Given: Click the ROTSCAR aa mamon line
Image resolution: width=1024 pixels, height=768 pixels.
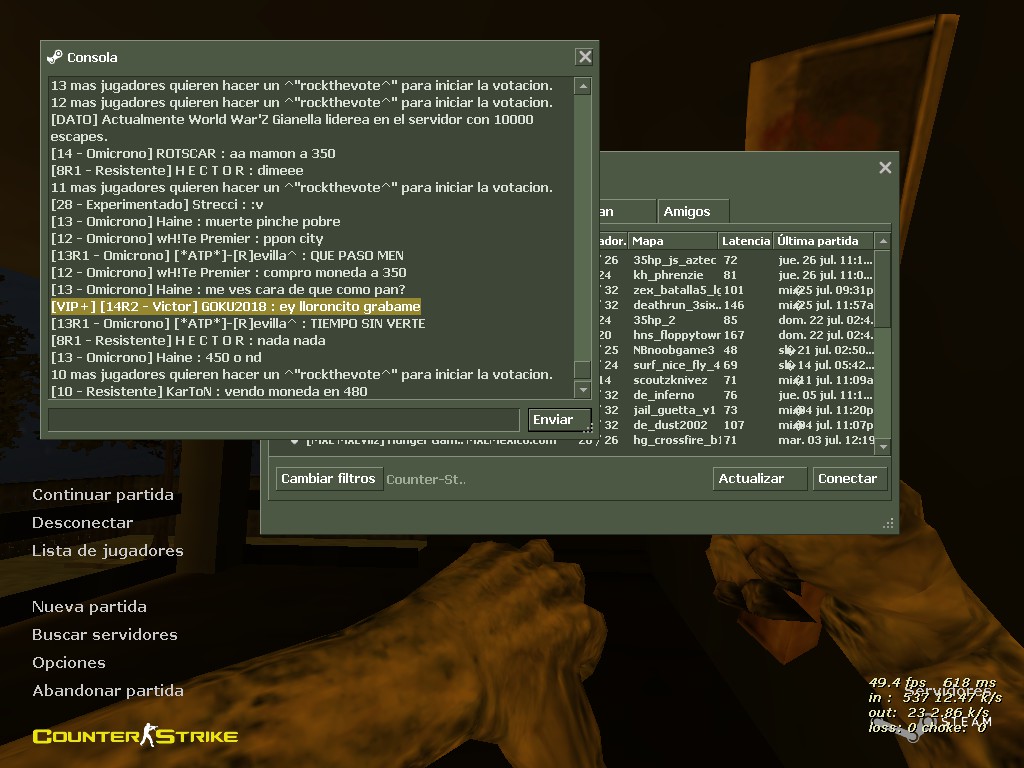Looking at the screenshot, I should pos(193,153).
